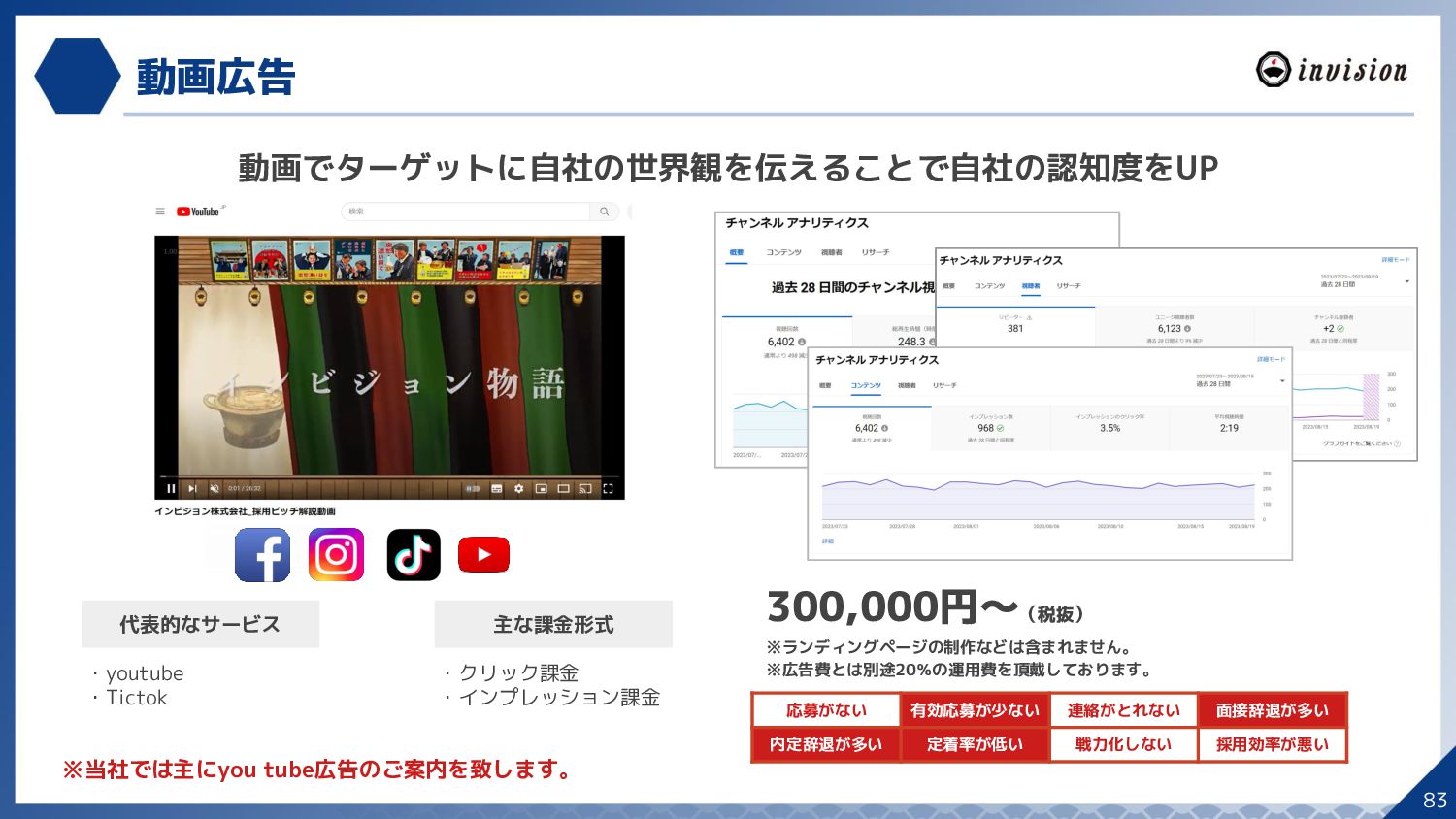Select リサーチ tab in back-right analytics window

coord(1069,286)
